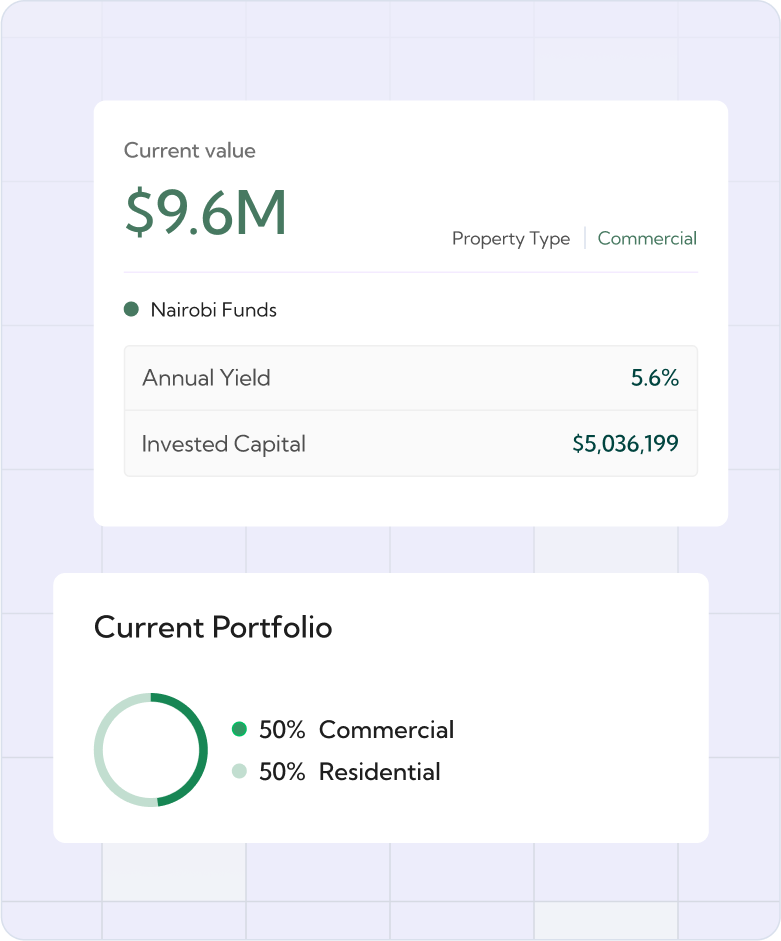Viewport: 781px width, 941px height.
Task: Click the pale green Residential legend dot
Action: pyautogui.click(x=239, y=771)
